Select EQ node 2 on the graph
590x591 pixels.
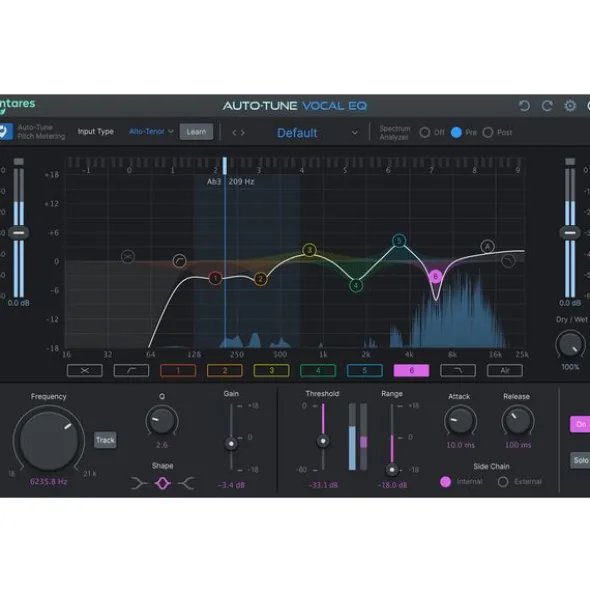pos(260,279)
